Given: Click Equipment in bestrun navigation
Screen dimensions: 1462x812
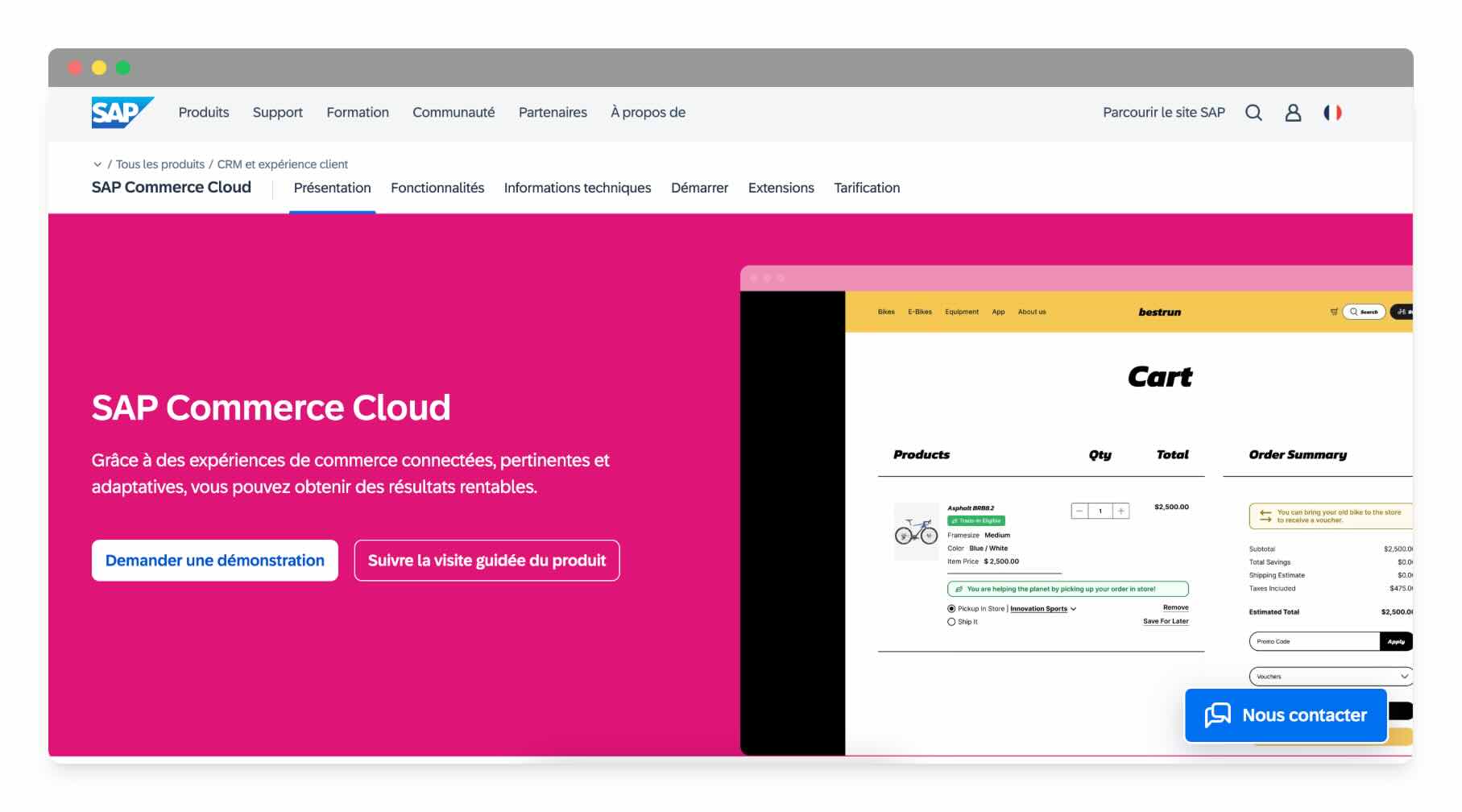Looking at the screenshot, I should (962, 312).
